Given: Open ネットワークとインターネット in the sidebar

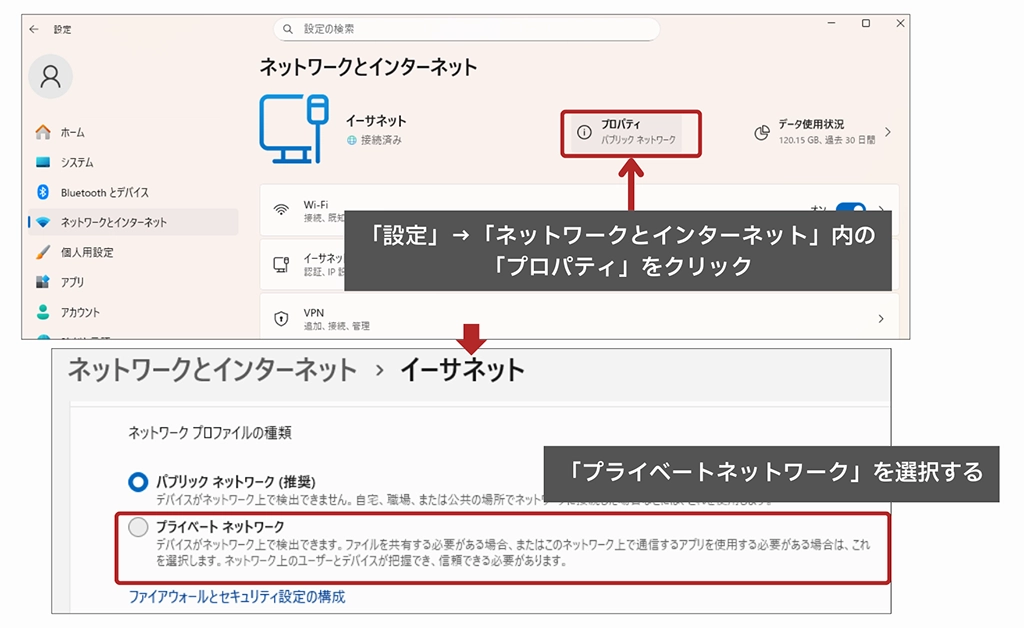Looking at the screenshot, I should tap(113, 222).
